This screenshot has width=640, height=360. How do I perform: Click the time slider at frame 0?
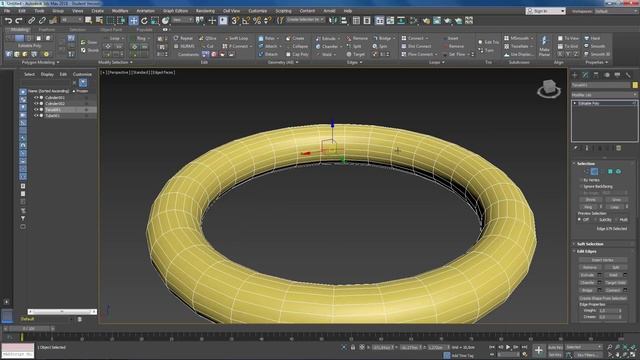(28, 328)
